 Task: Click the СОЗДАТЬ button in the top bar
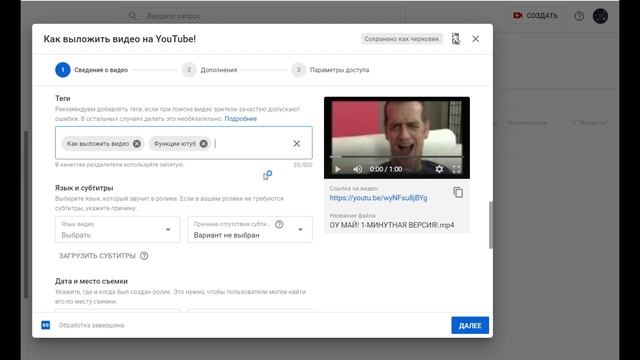535,16
